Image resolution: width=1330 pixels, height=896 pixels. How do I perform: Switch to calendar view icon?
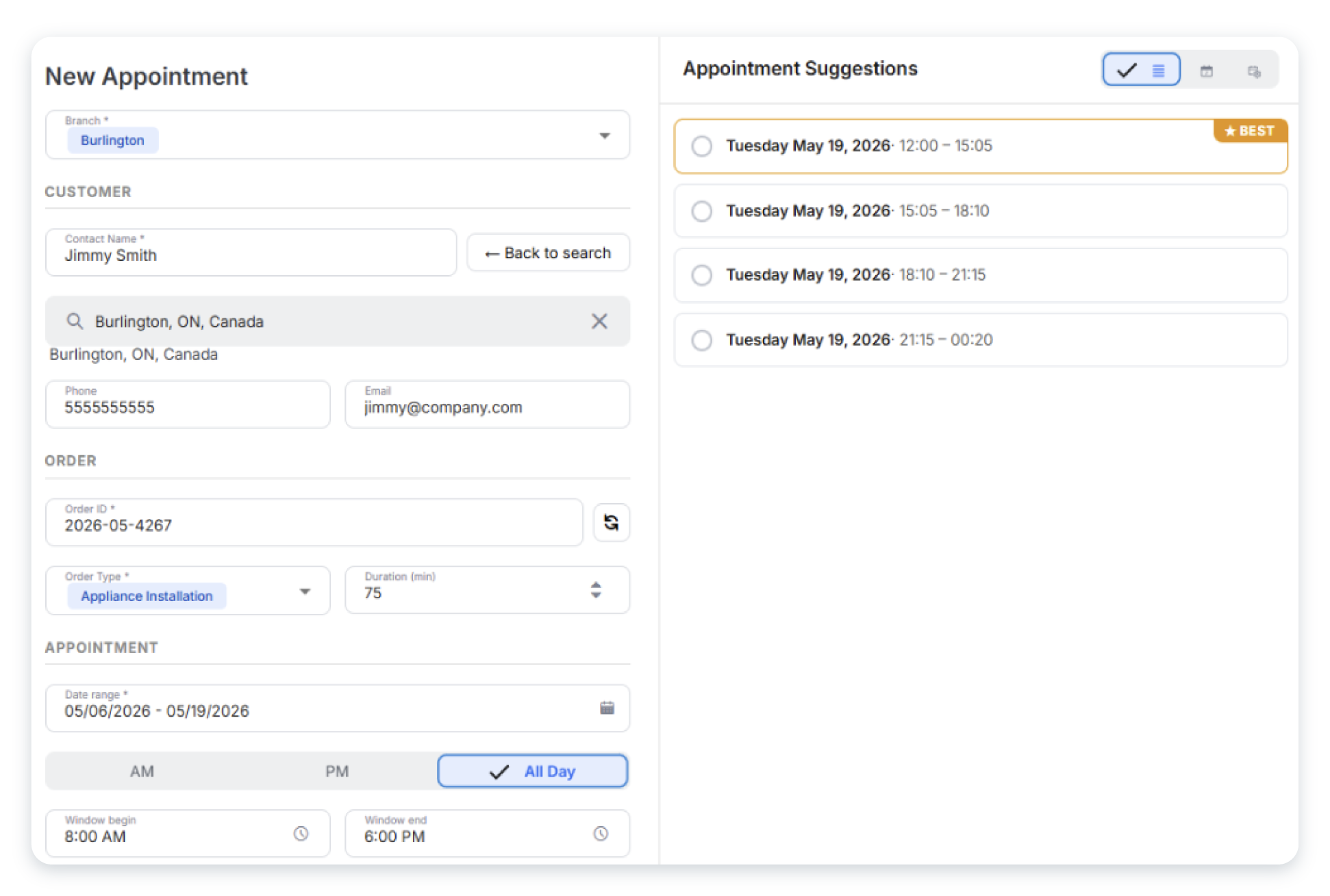1206,71
